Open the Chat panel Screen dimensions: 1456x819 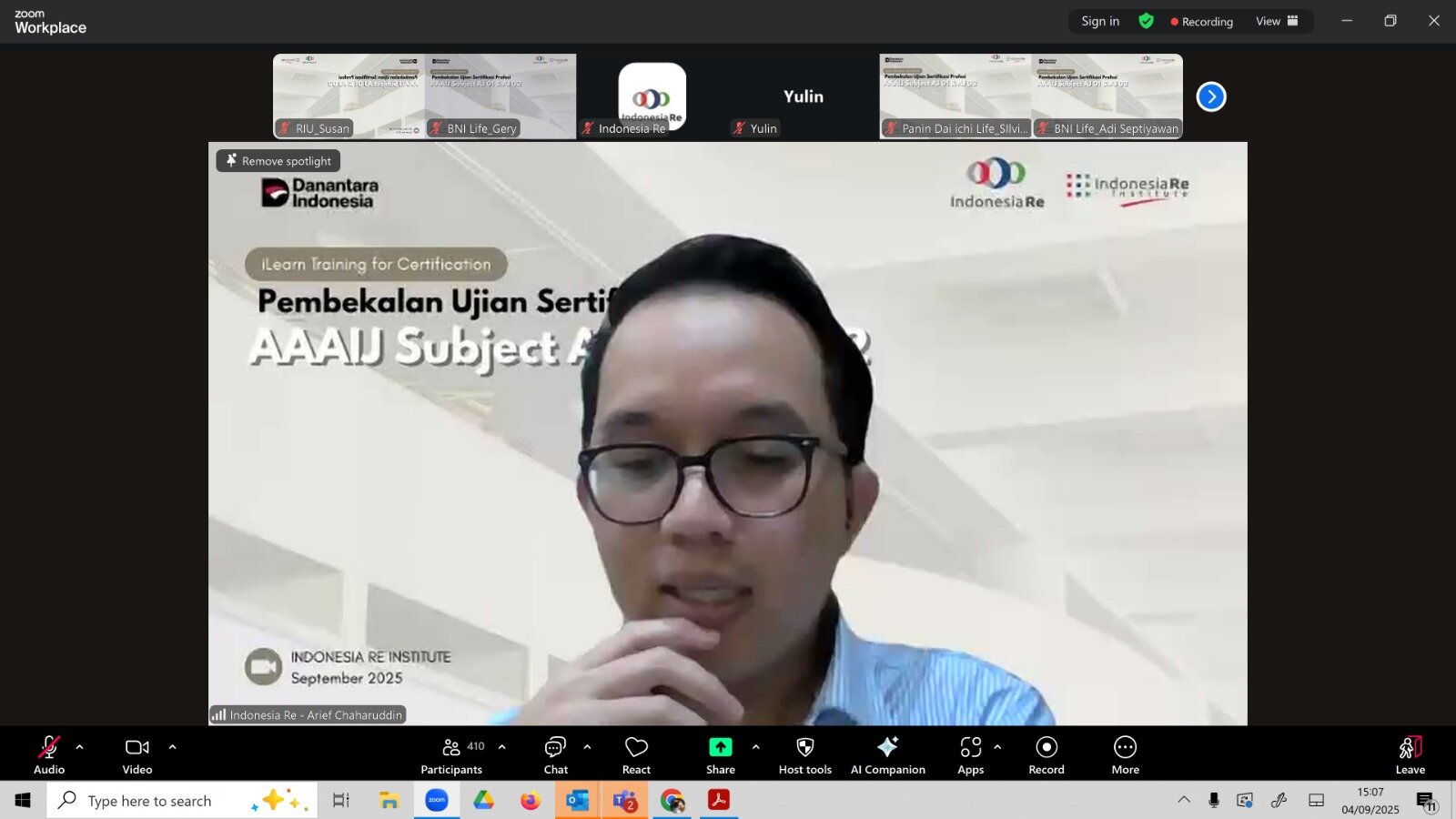click(x=555, y=754)
